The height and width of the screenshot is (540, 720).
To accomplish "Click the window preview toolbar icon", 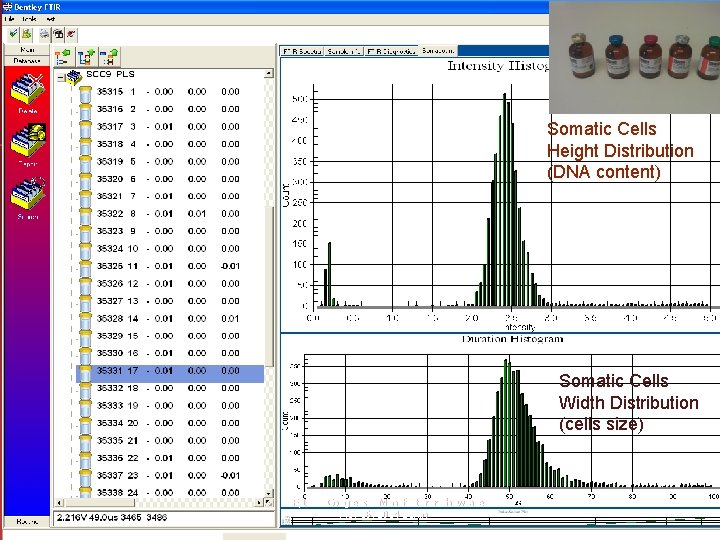I will [58, 34].
